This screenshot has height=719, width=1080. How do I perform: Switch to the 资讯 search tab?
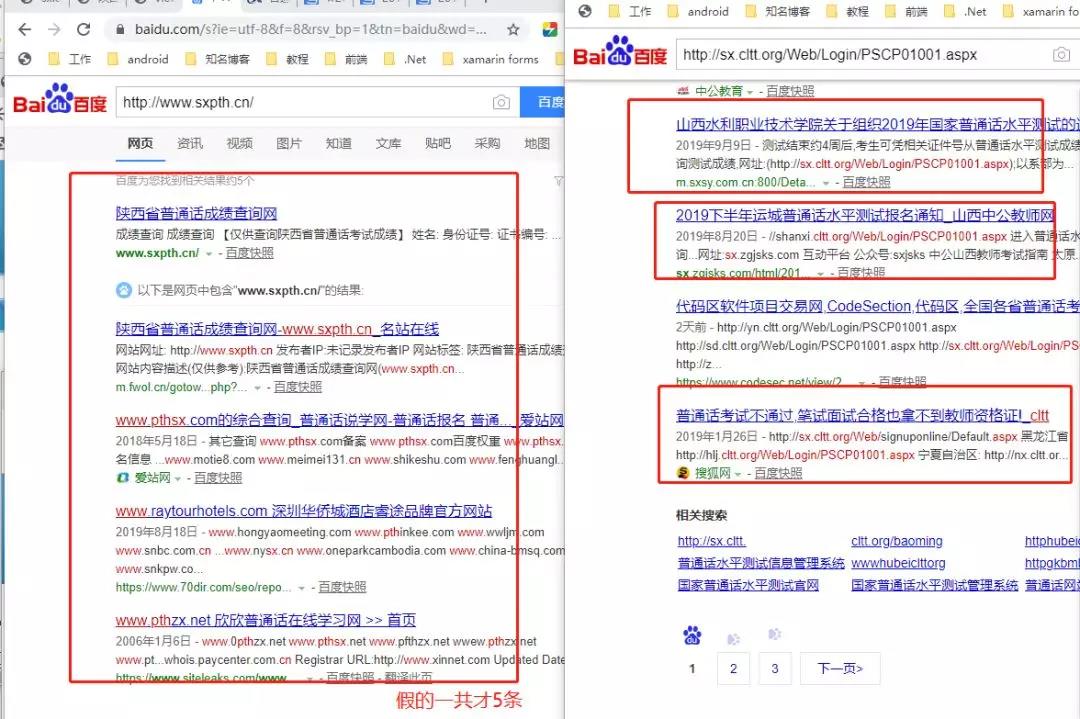point(190,143)
